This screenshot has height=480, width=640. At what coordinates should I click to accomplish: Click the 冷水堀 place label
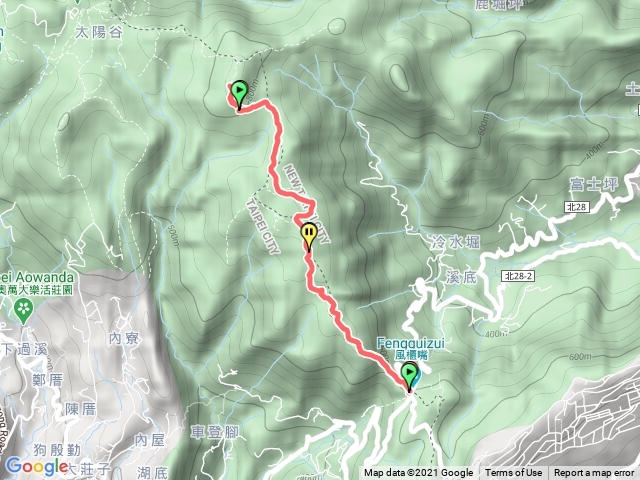pos(455,243)
